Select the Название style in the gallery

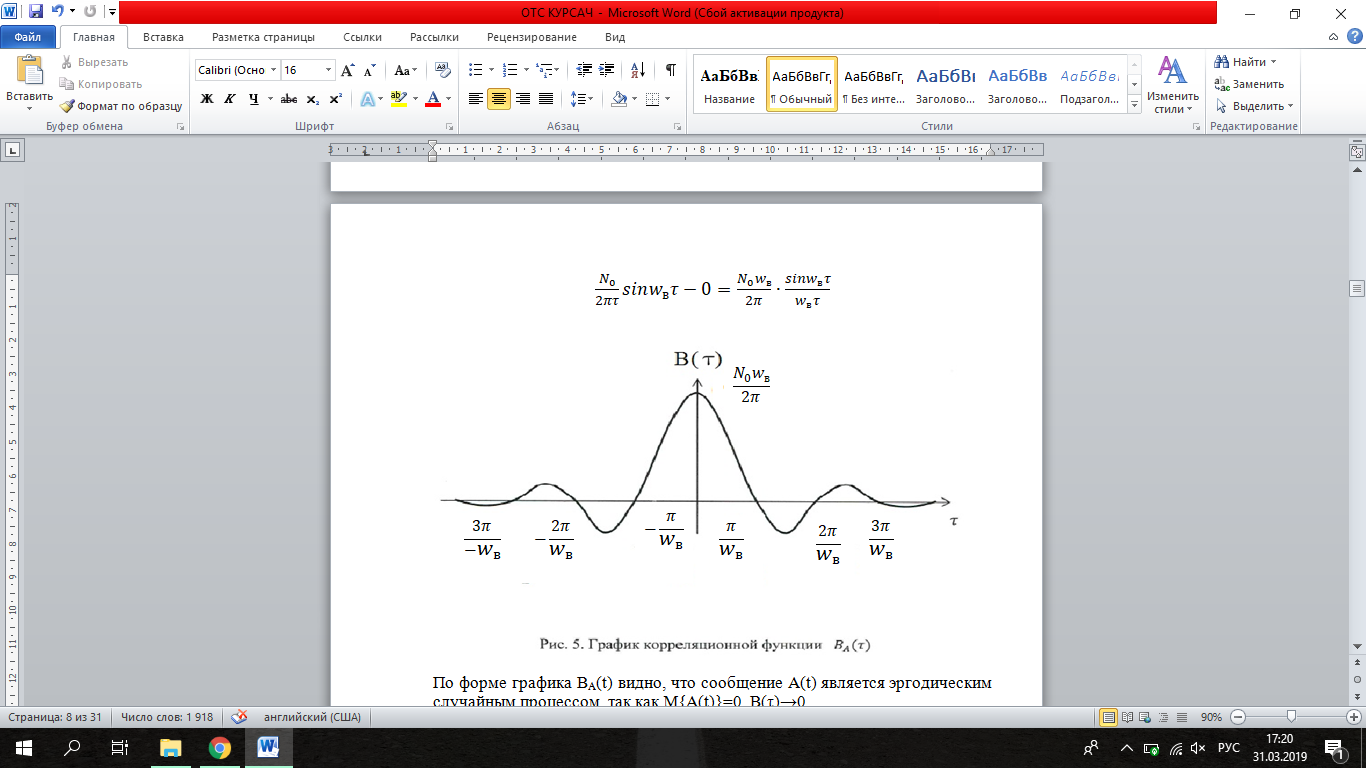click(729, 84)
